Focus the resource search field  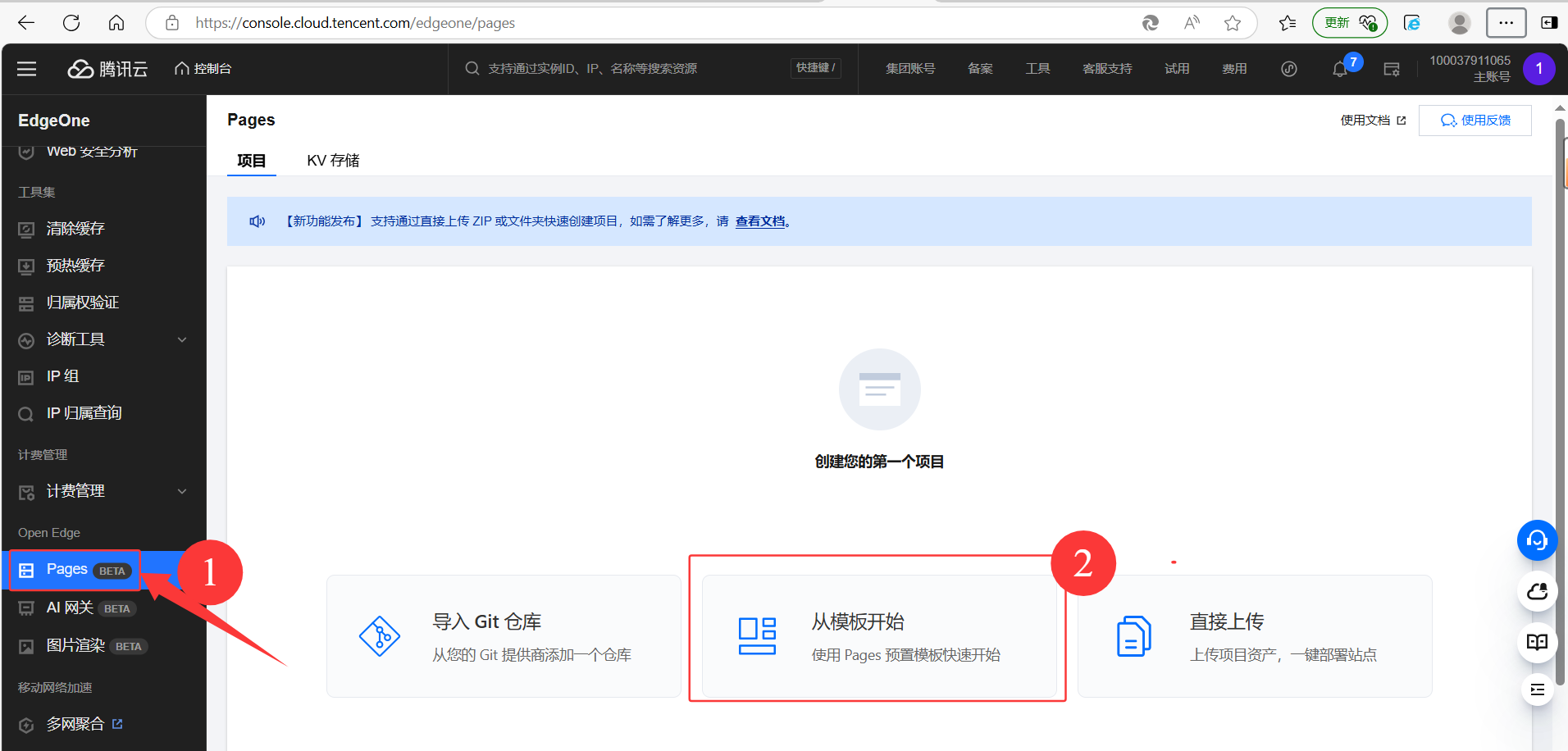653,69
